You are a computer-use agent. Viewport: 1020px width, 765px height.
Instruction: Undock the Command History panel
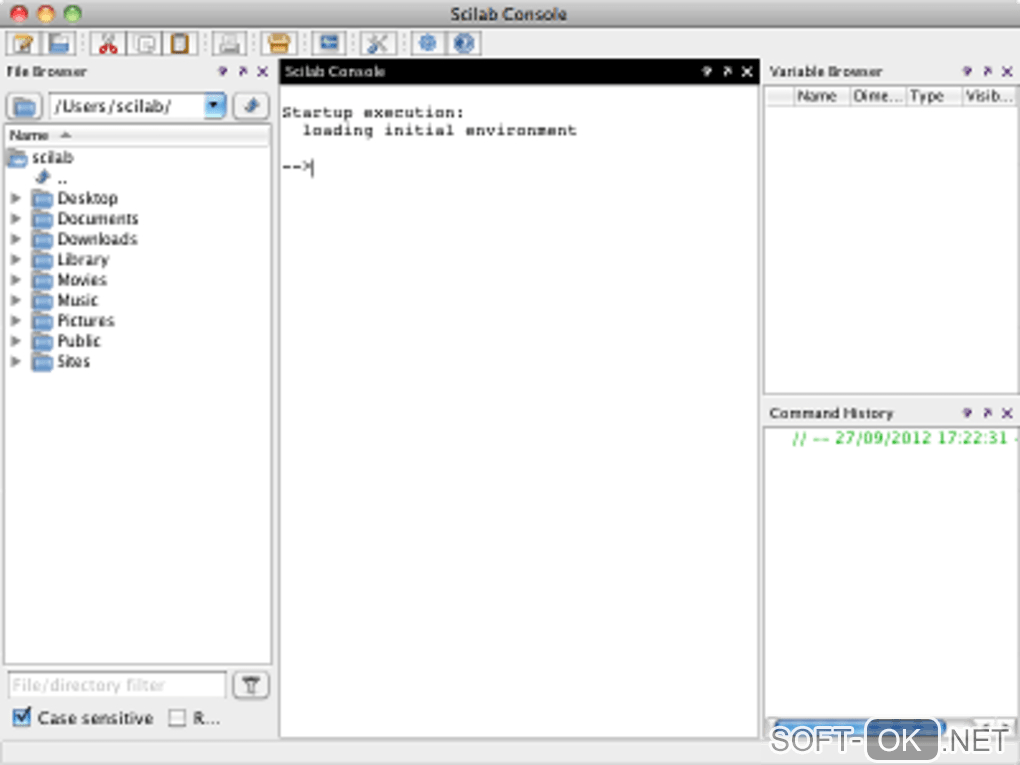(987, 412)
